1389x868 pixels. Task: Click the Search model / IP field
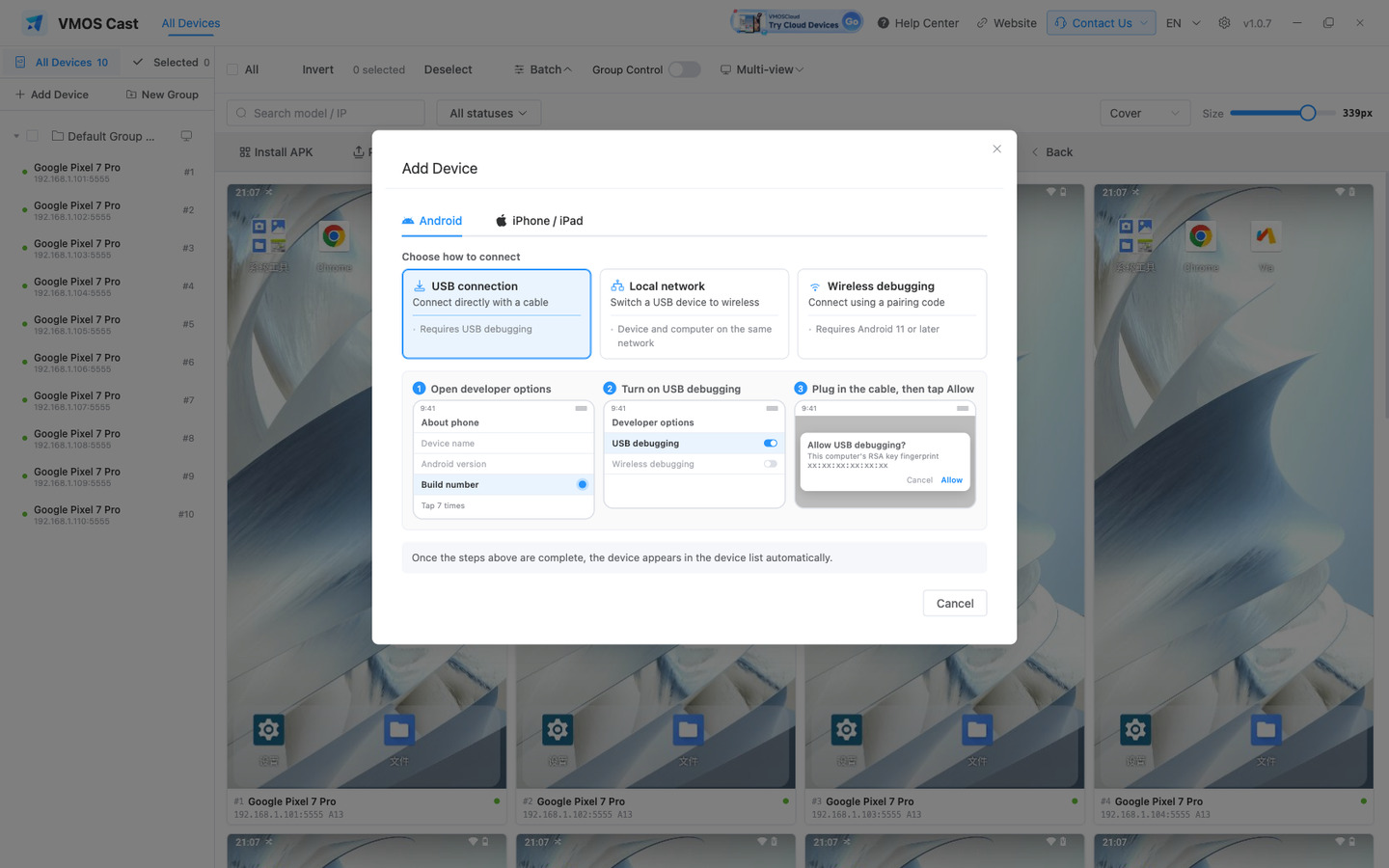(325, 113)
